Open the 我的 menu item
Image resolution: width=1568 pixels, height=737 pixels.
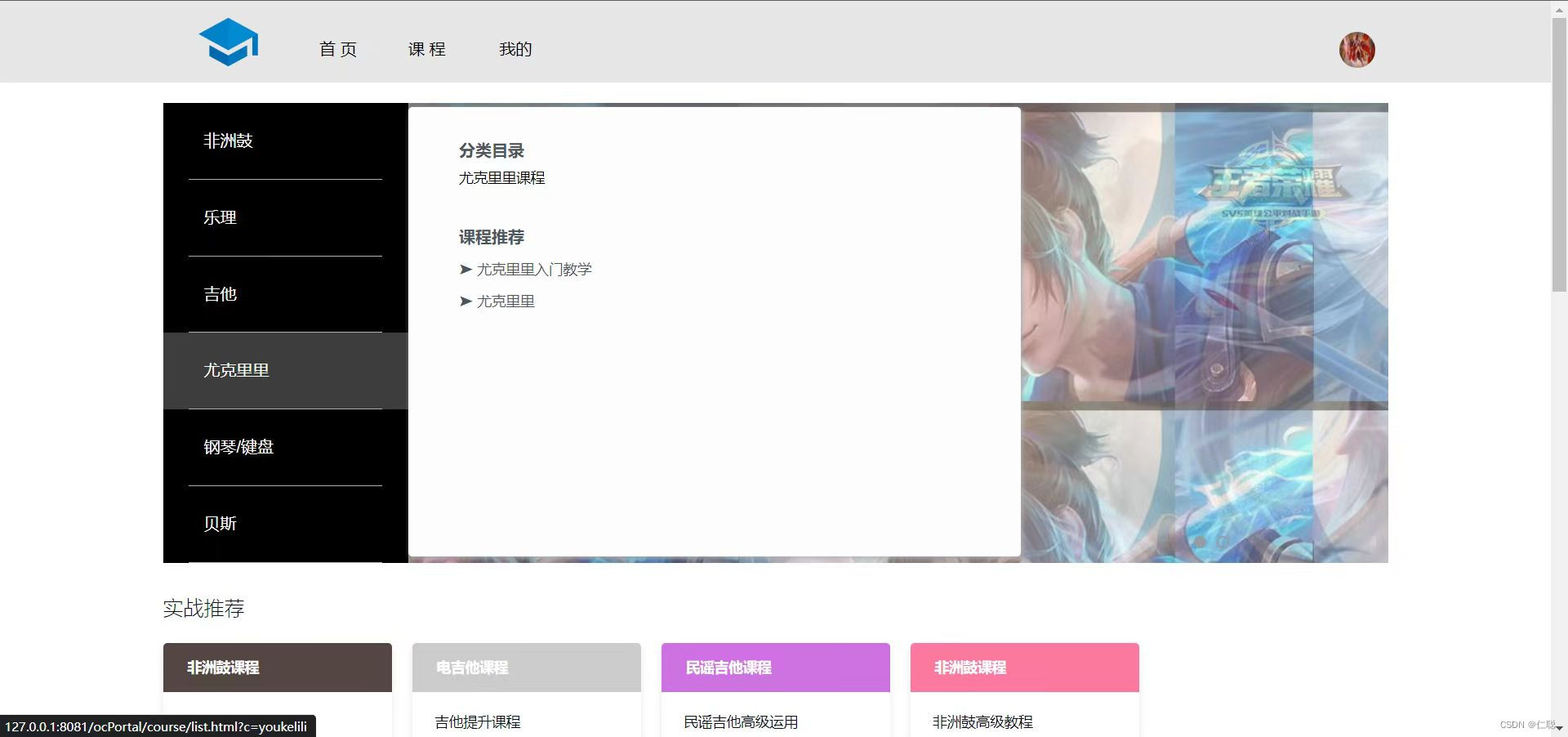(x=515, y=49)
